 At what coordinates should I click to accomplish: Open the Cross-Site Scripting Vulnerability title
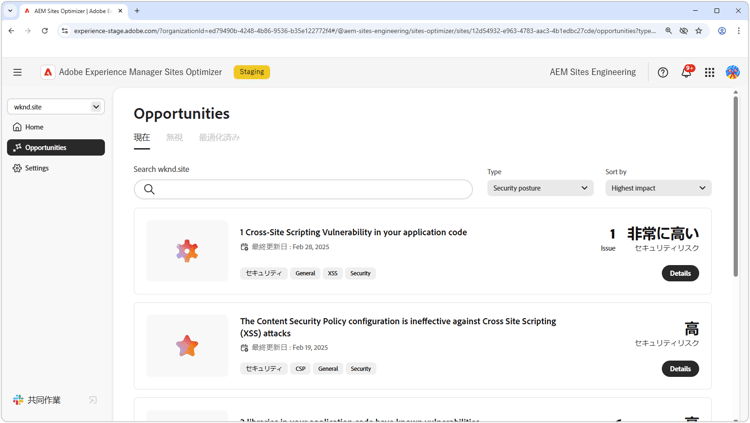pos(353,232)
